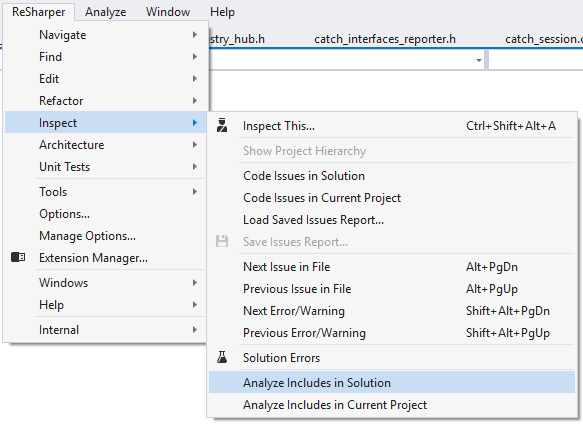The image size is (583, 424).
Task: Open the Window menu
Action: [x=168, y=12]
